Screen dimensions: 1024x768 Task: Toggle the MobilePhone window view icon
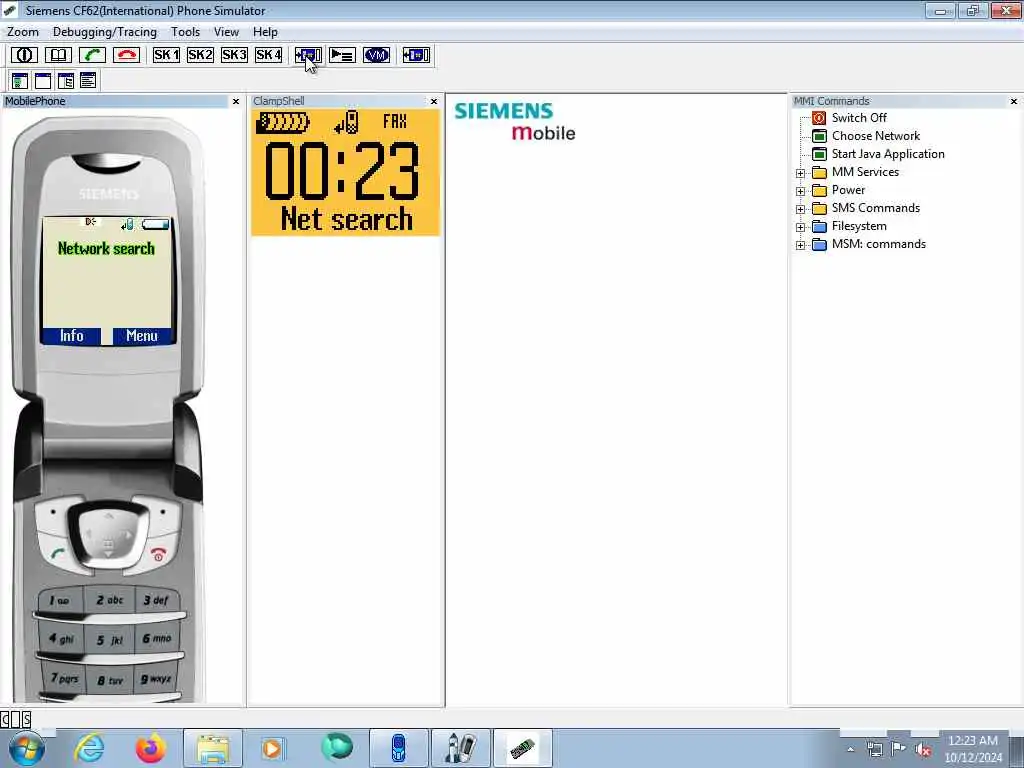pyautogui.click(x=20, y=81)
